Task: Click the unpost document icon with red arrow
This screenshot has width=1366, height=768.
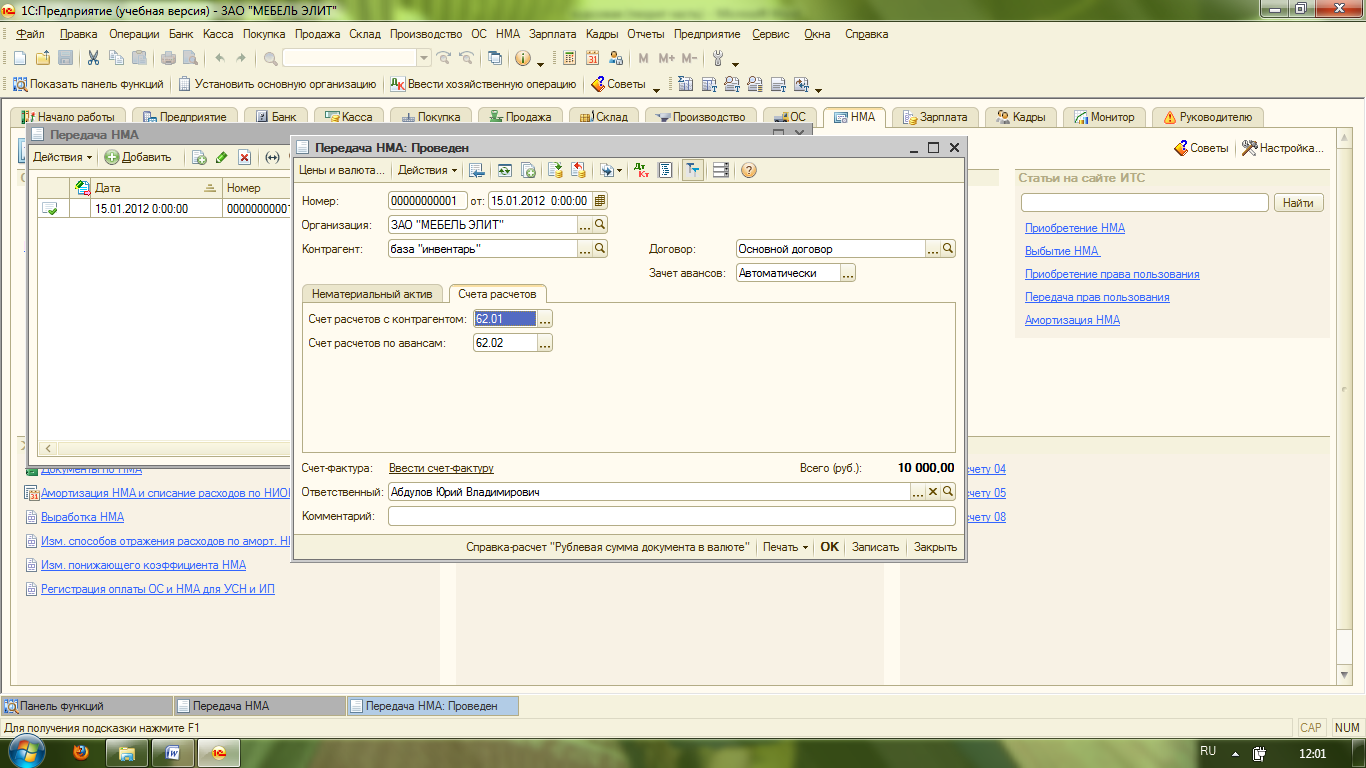Action: click(x=578, y=170)
